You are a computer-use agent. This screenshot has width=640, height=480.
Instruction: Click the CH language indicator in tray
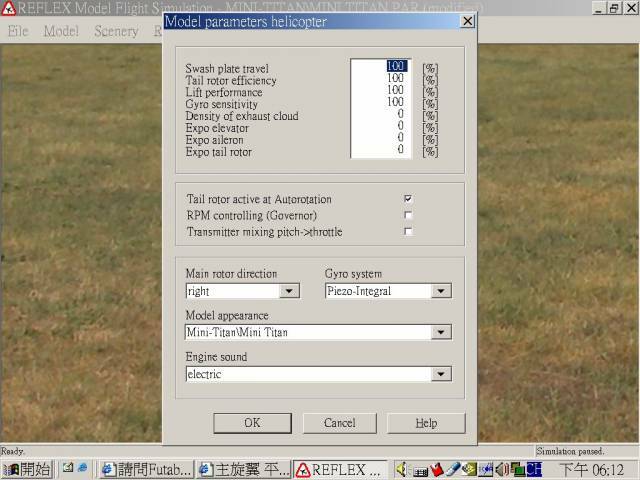534,470
